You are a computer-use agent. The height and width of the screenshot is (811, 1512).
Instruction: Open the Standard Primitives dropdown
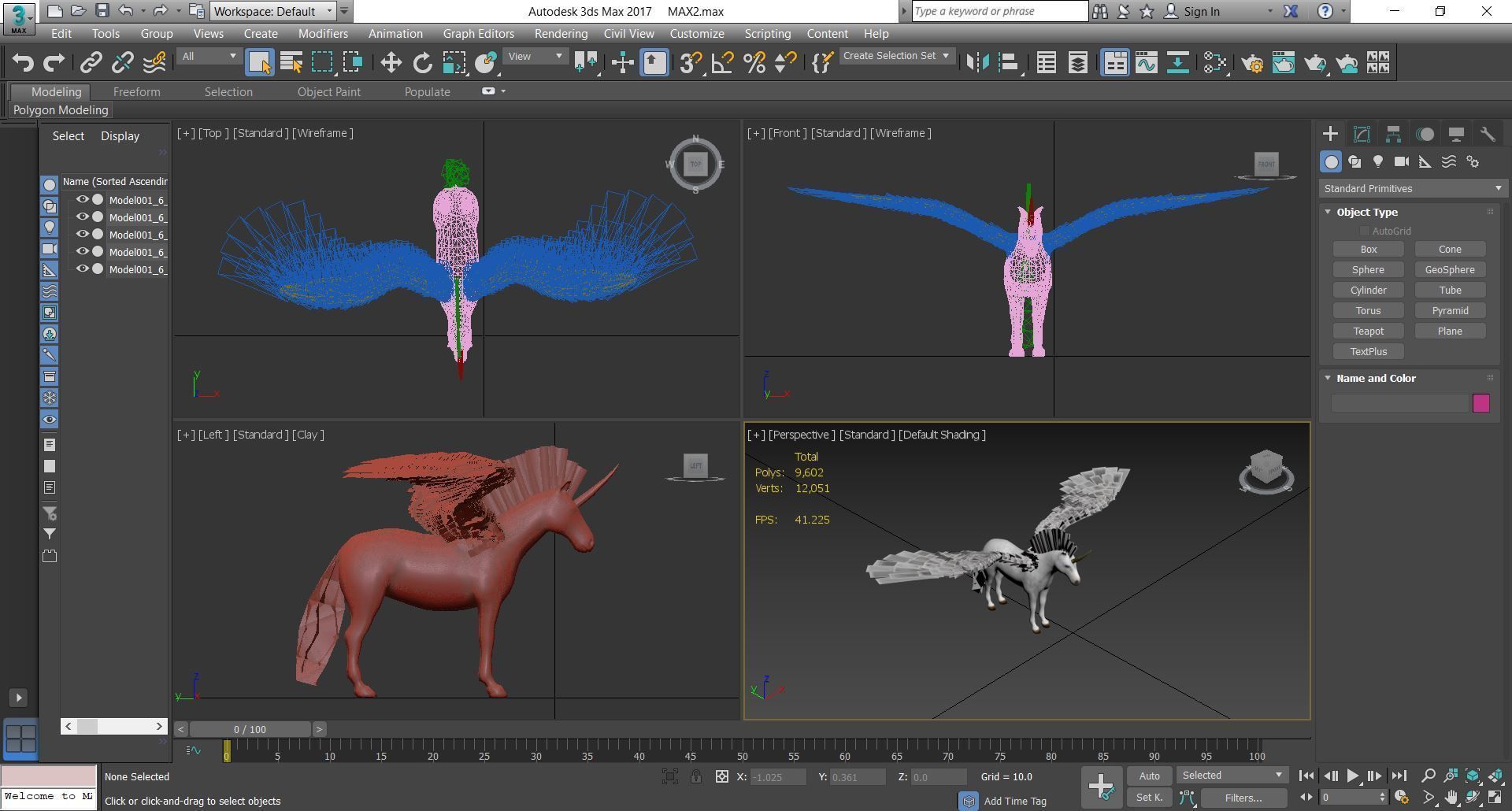coord(1413,188)
